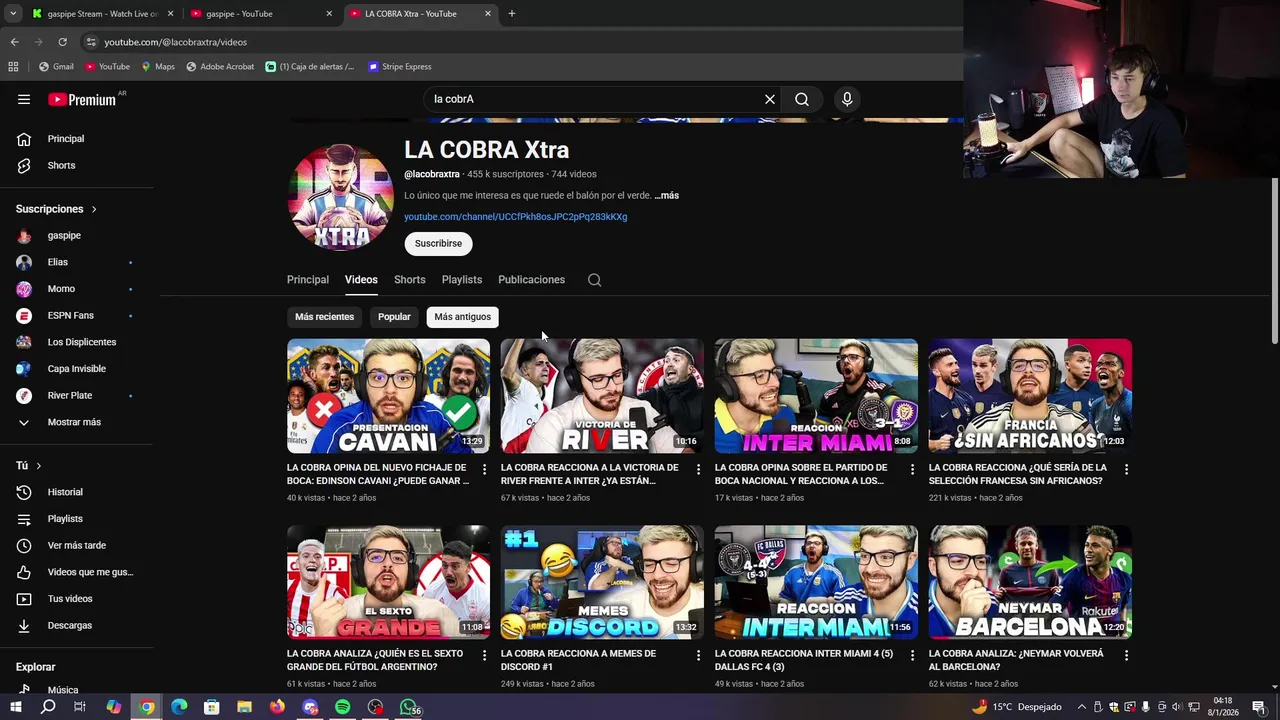The width and height of the screenshot is (1280, 720).
Task: Open options menu for Neymar Barcelona video
Action: (1126, 655)
